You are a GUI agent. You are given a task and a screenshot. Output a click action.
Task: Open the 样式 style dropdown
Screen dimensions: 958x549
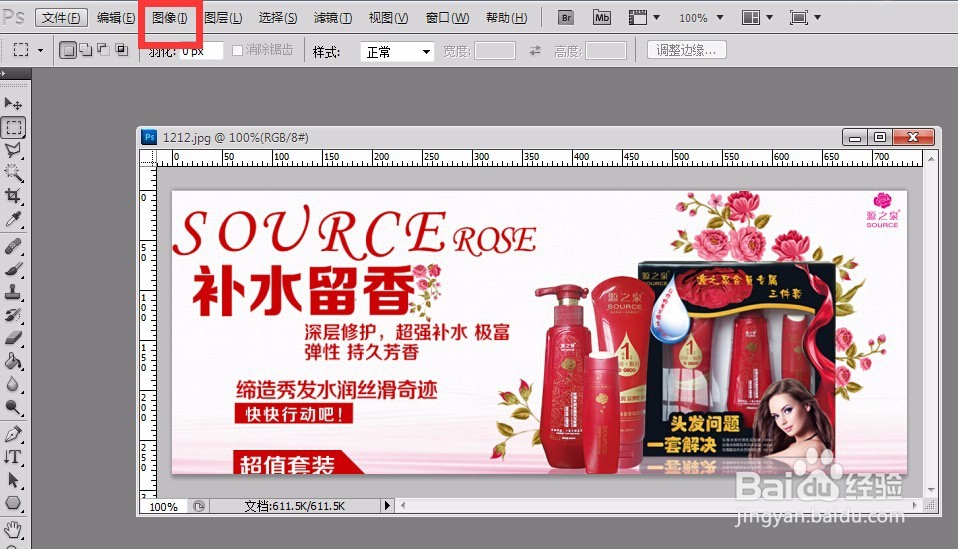[397, 52]
